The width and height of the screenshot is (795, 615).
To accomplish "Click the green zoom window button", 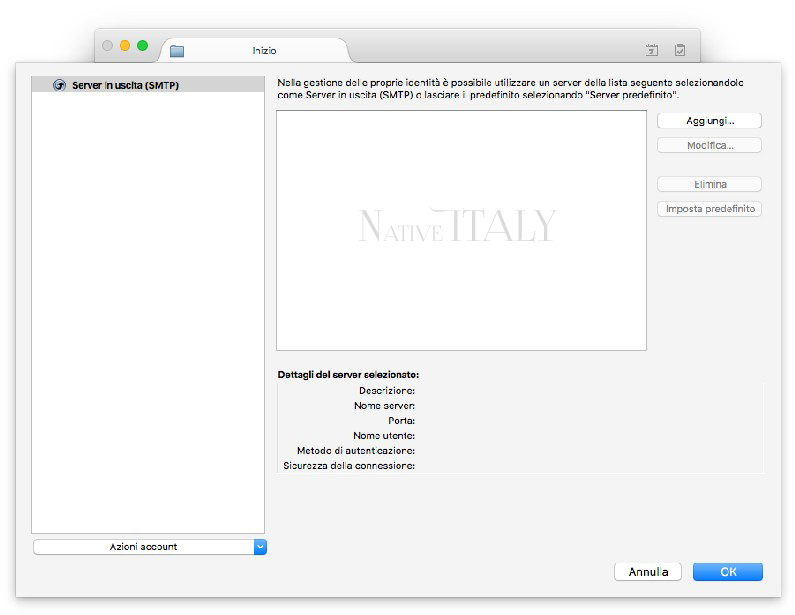I will point(142,46).
